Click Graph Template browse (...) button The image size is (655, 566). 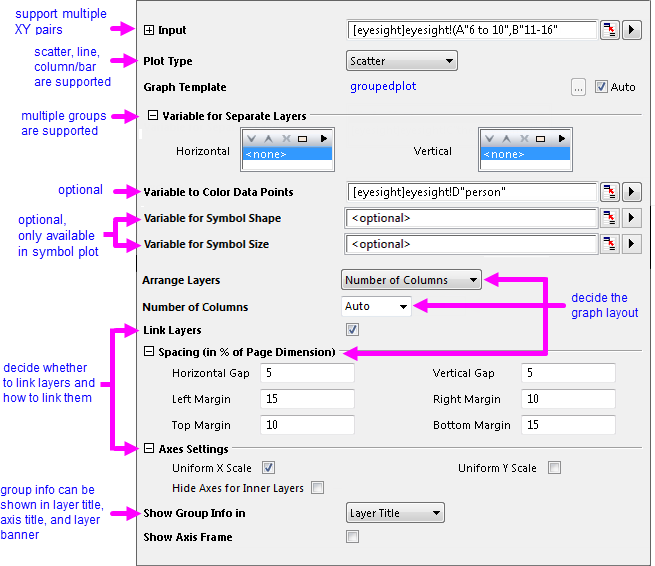click(x=579, y=87)
